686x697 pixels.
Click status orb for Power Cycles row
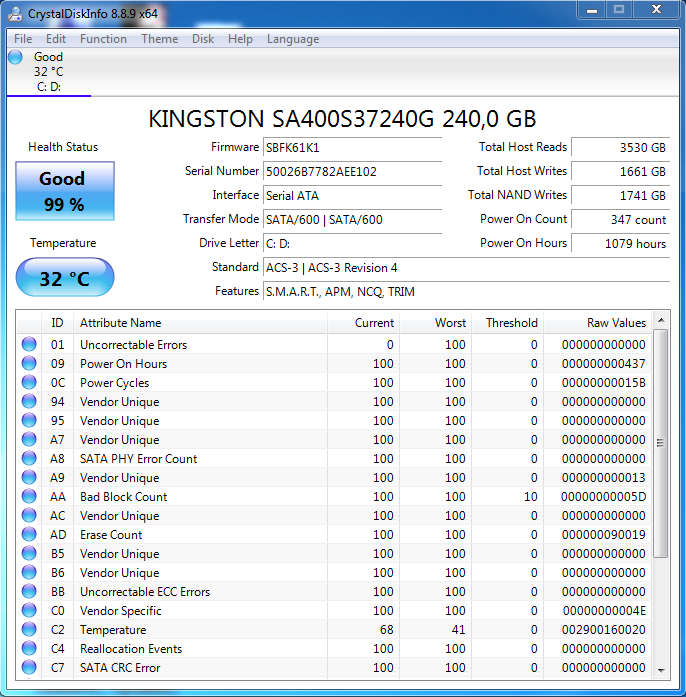click(29, 383)
